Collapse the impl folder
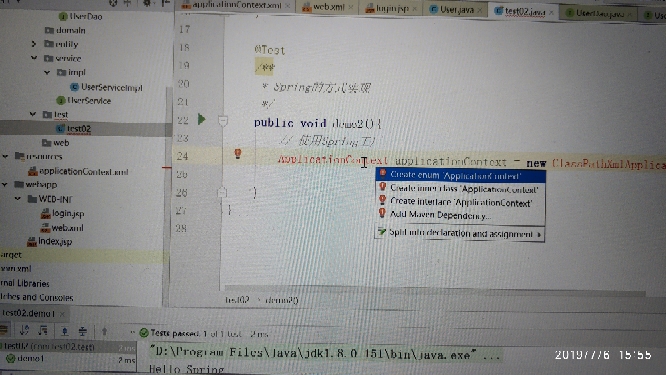 pos(47,72)
